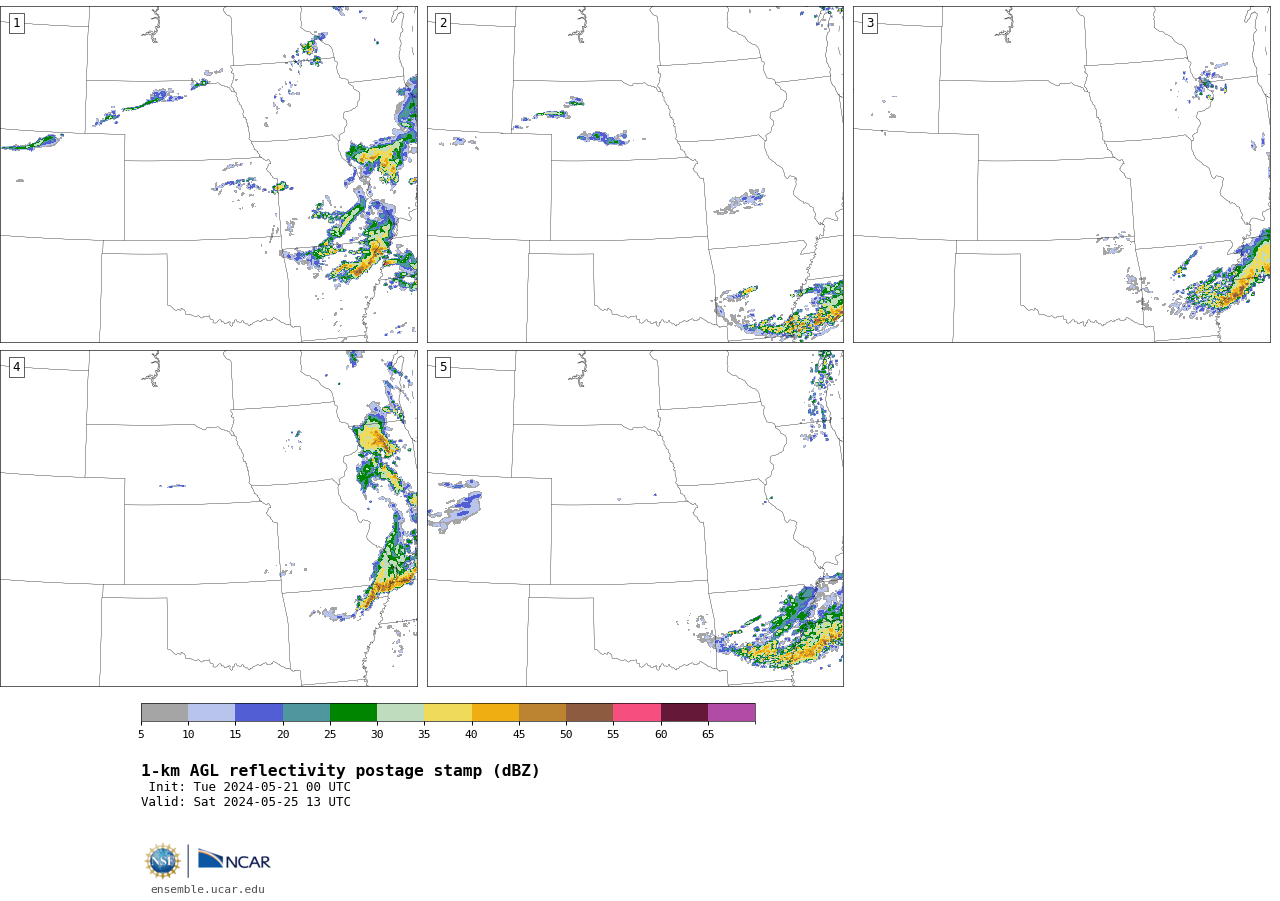This screenshot has width=1280, height=901.
Task: Click the colorbar tick label 35
Action: click(x=424, y=734)
